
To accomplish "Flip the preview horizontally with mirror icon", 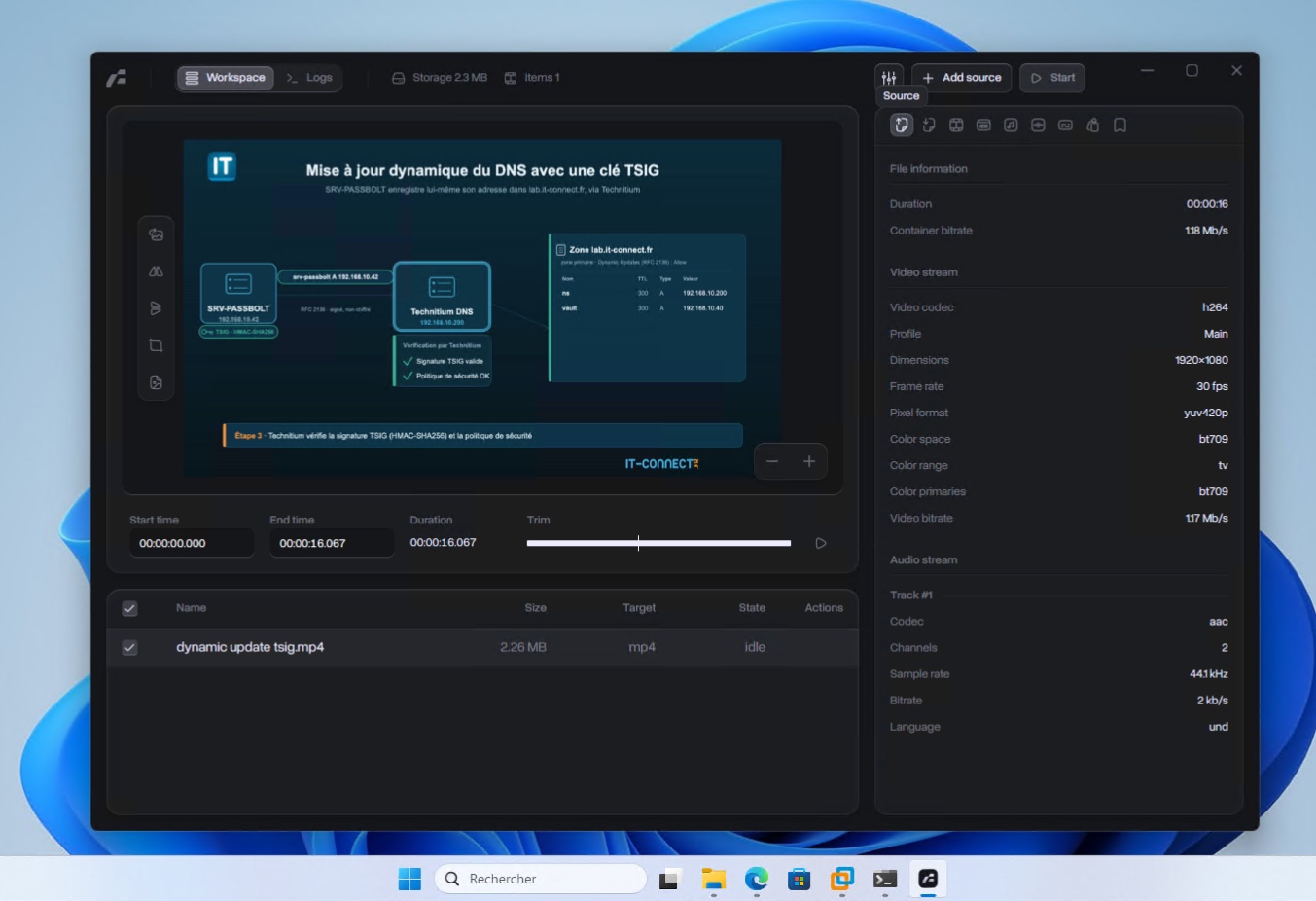I will coord(156,271).
